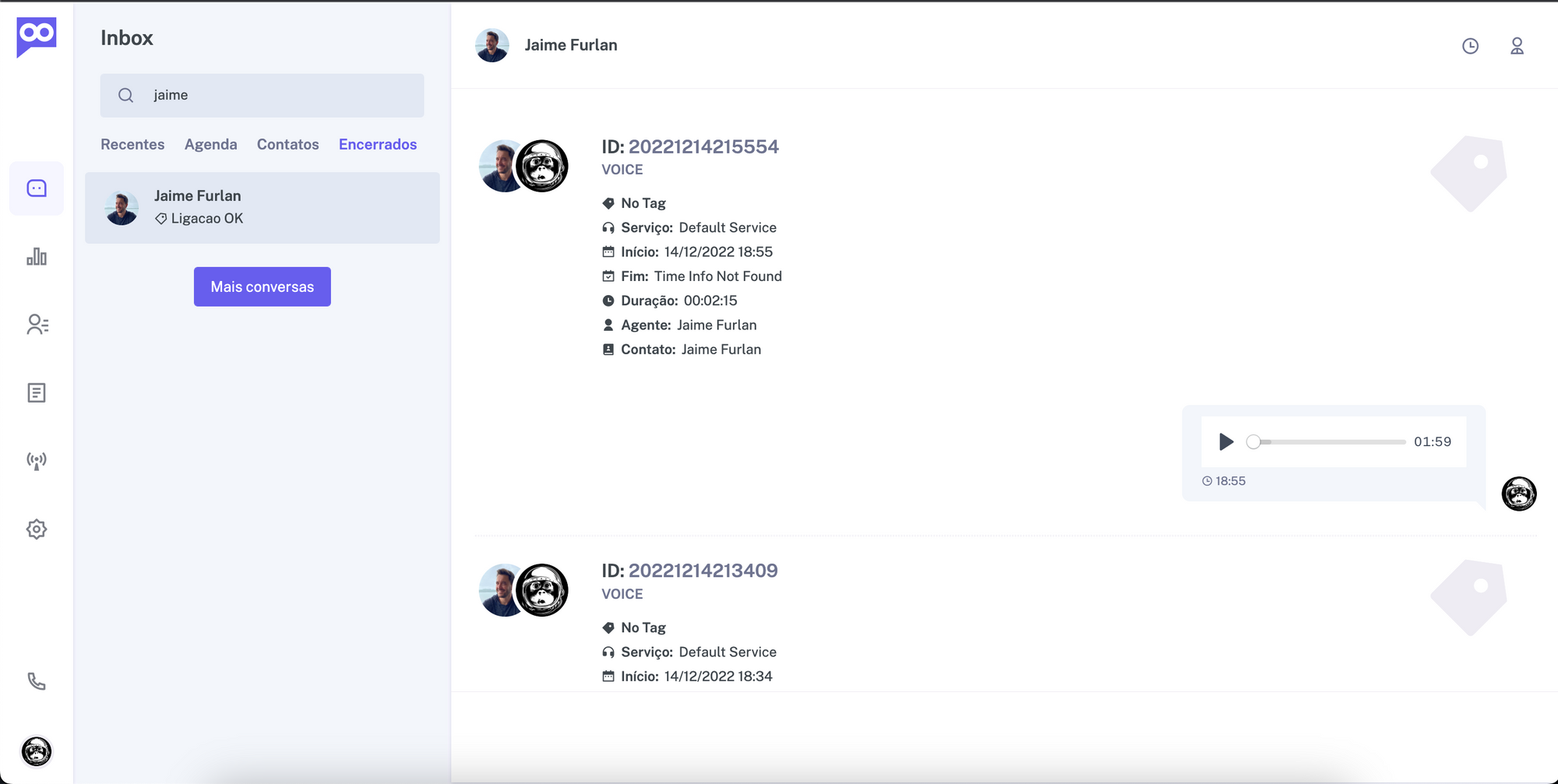Screen dimensions: 1558x784
Task: Switch to the Recentes tab
Action: [x=132, y=144]
